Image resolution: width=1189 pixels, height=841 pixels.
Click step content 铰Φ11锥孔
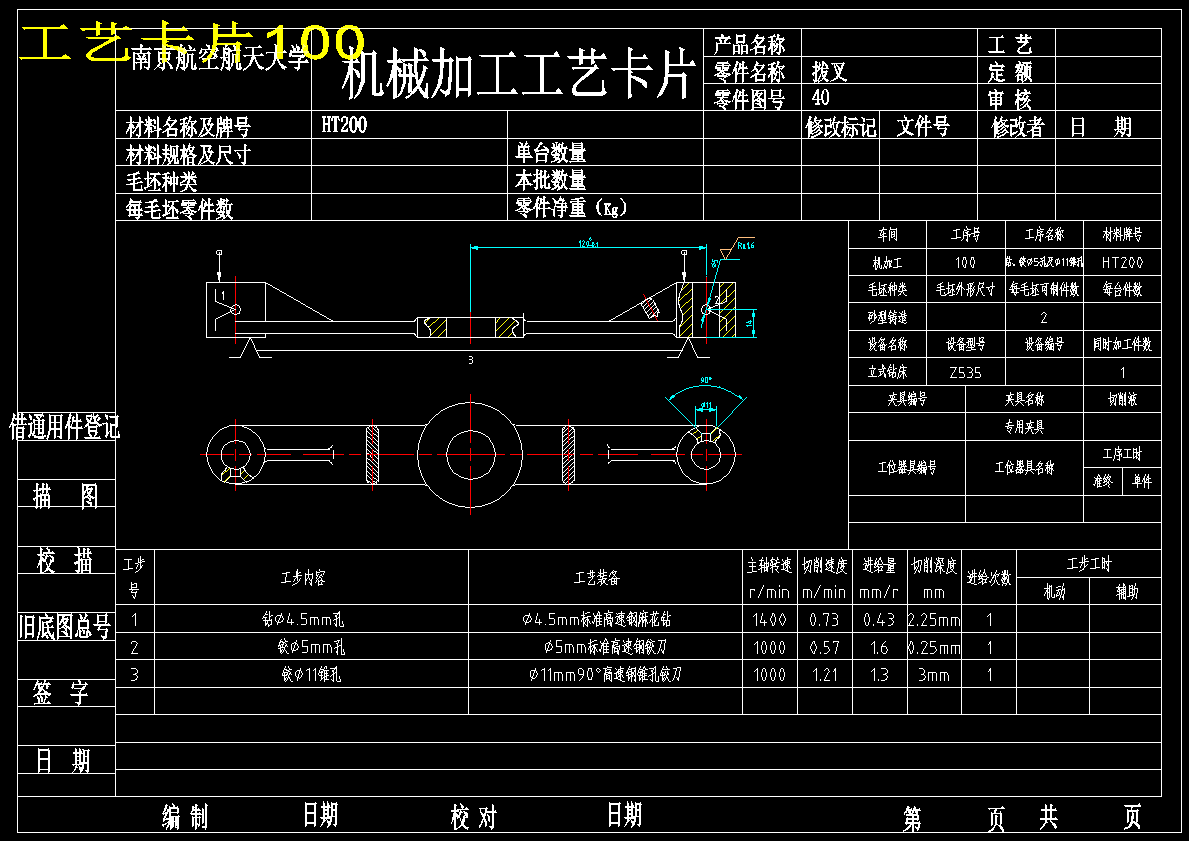tap(311, 674)
